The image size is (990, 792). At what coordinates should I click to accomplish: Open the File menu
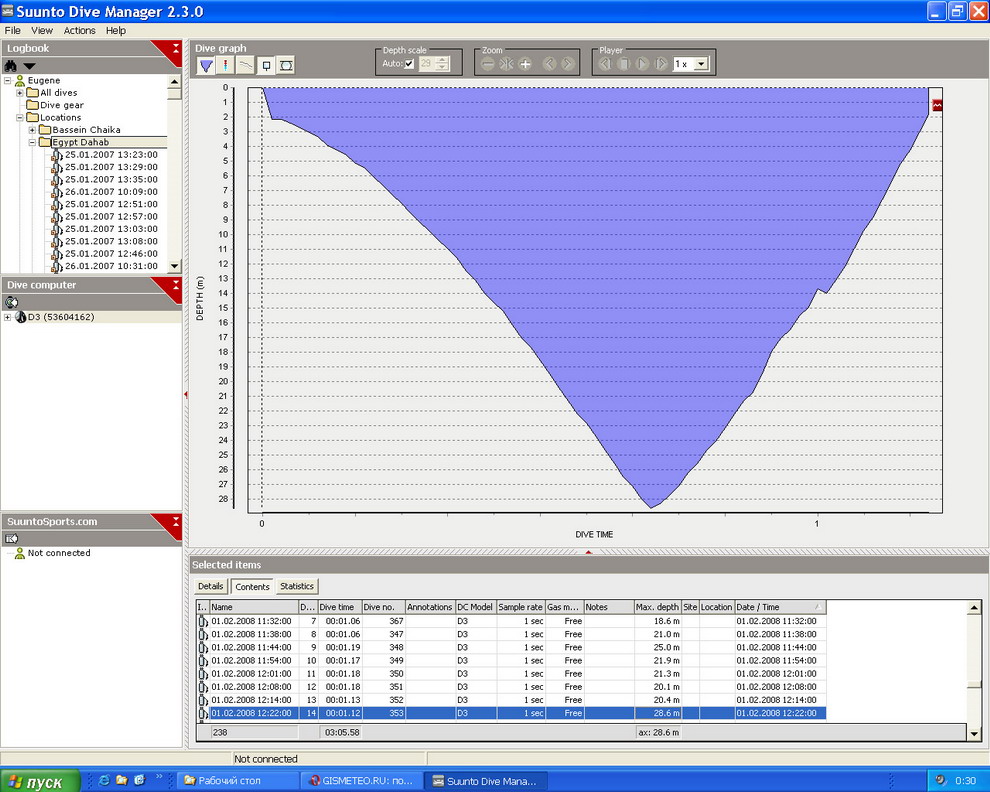coord(13,30)
